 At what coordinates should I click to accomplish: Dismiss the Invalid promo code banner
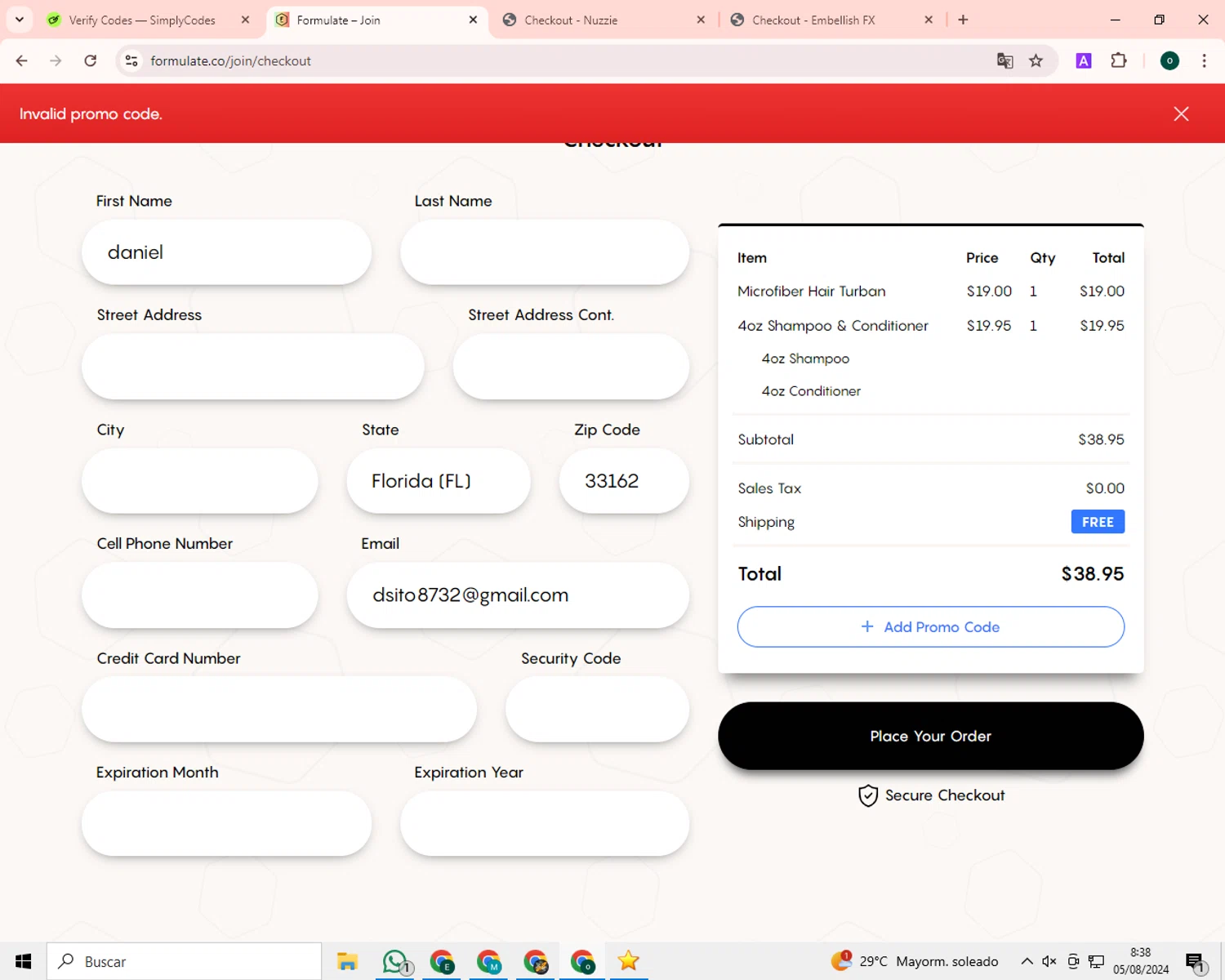[1181, 114]
